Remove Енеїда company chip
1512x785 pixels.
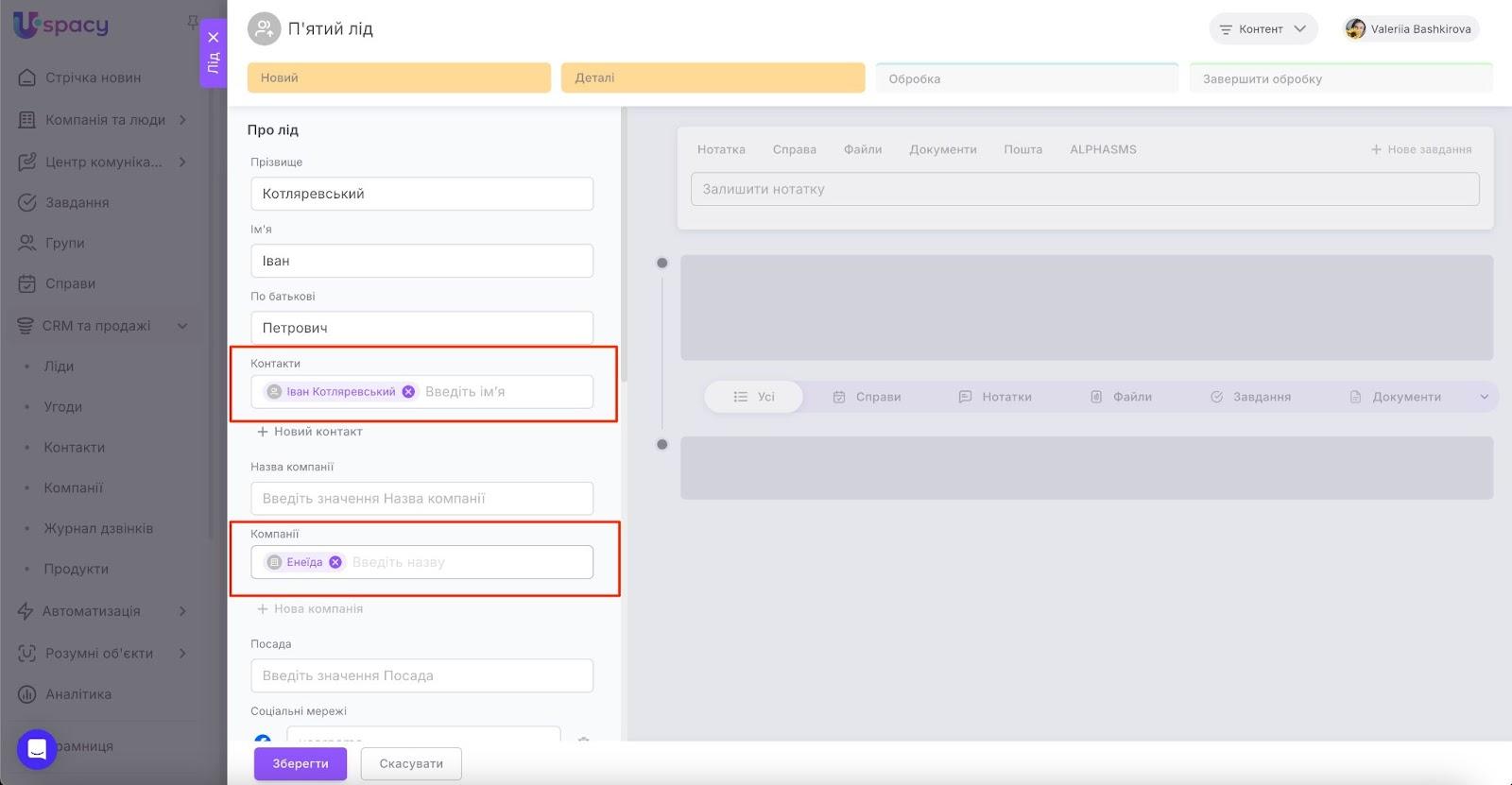coord(335,562)
